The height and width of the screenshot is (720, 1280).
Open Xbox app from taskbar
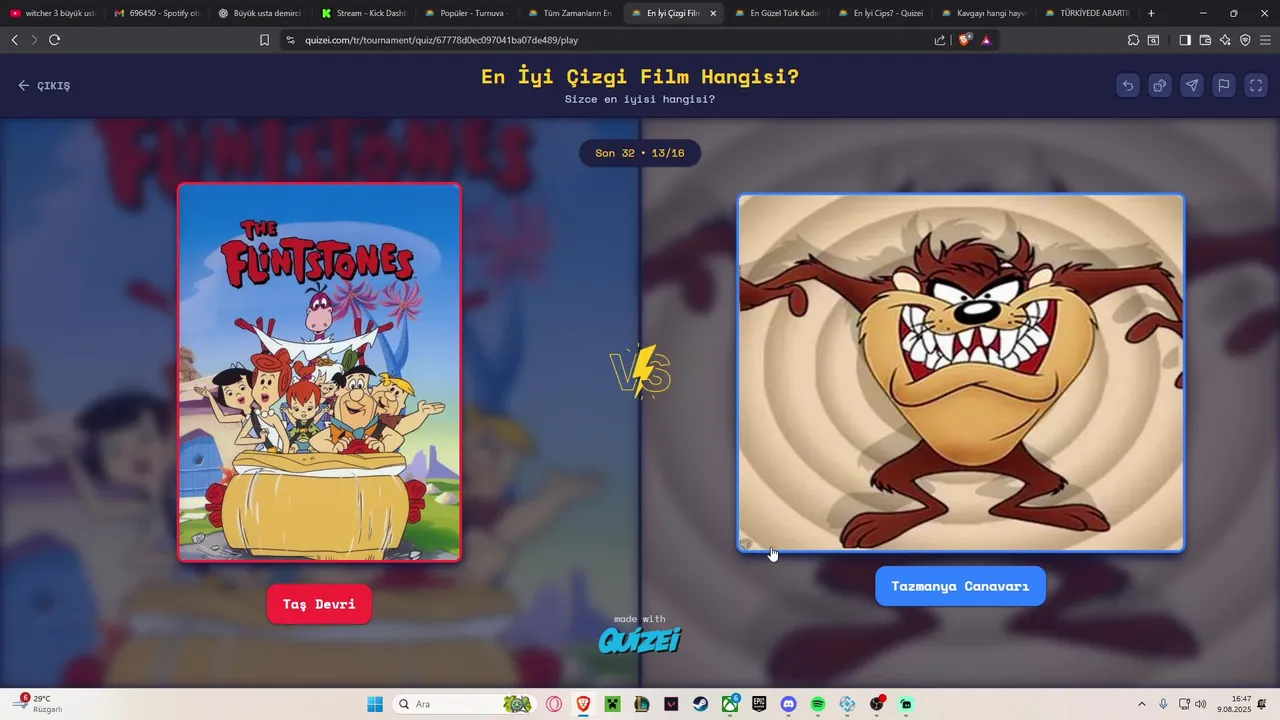730,704
